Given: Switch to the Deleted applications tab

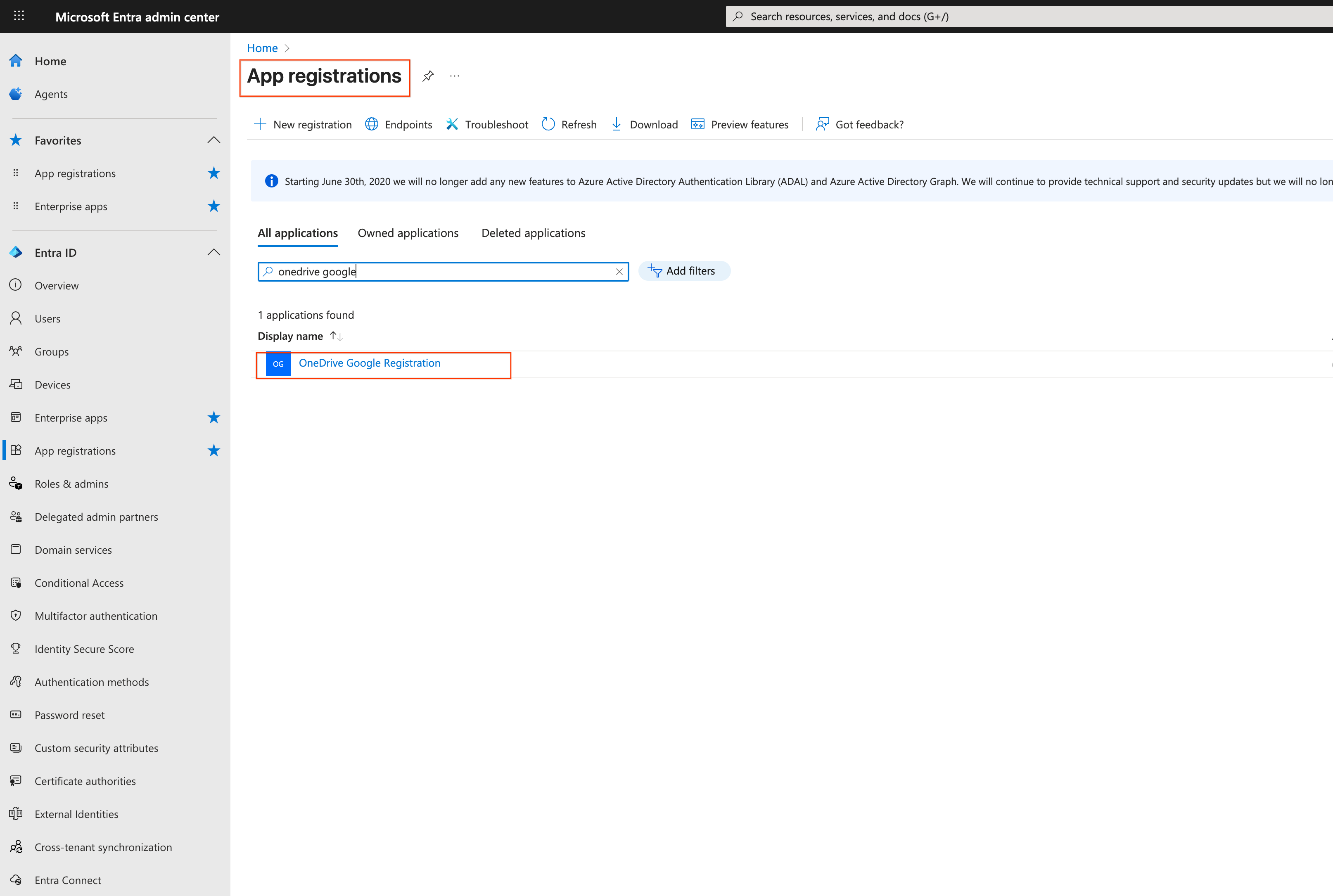Looking at the screenshot, I should tap(533, 232).
